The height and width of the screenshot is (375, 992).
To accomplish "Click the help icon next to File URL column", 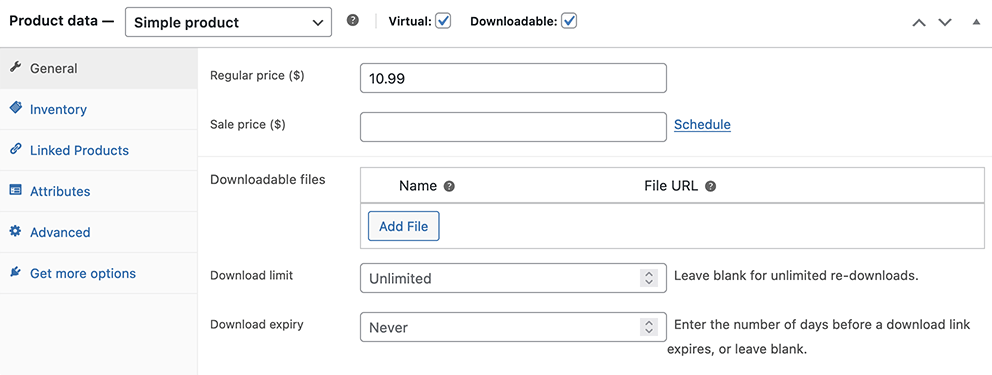I will pos(710,187).
